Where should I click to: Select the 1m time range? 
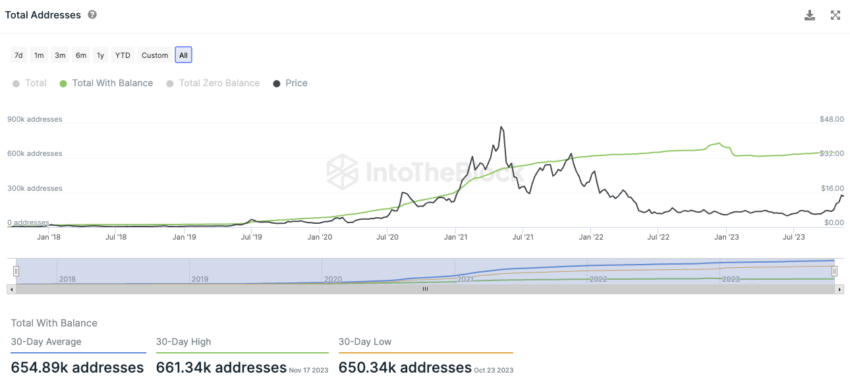coord(39,55)
